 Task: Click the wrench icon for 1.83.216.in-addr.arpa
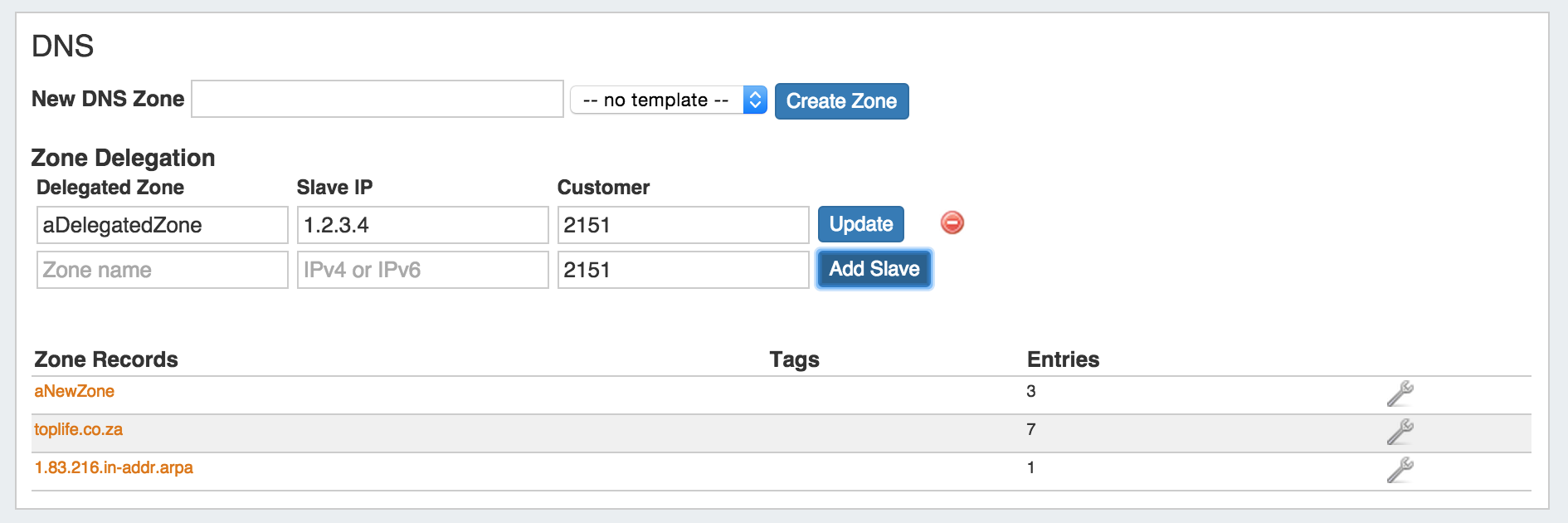coord(1400,470)
